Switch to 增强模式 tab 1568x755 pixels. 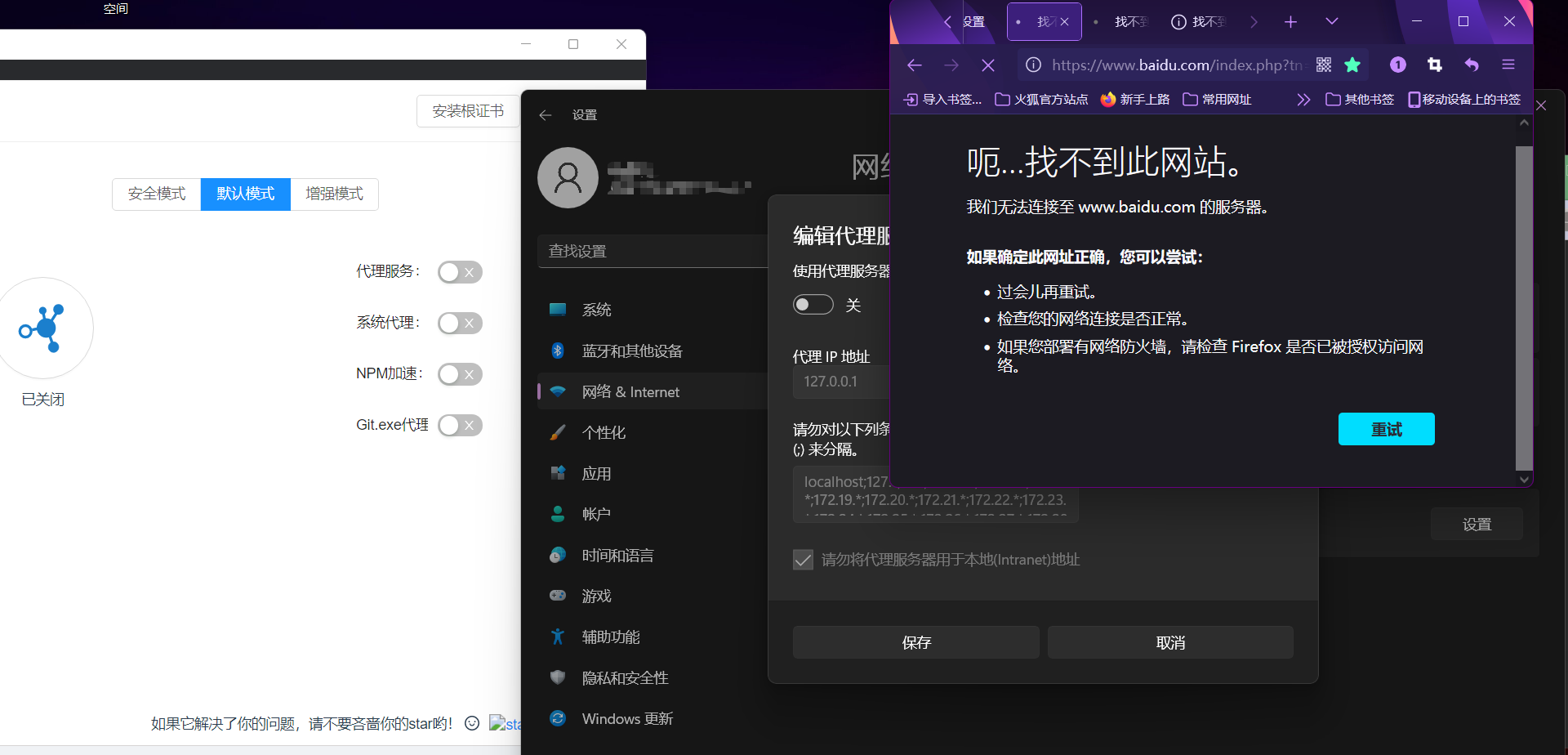[x=333, y=194]
